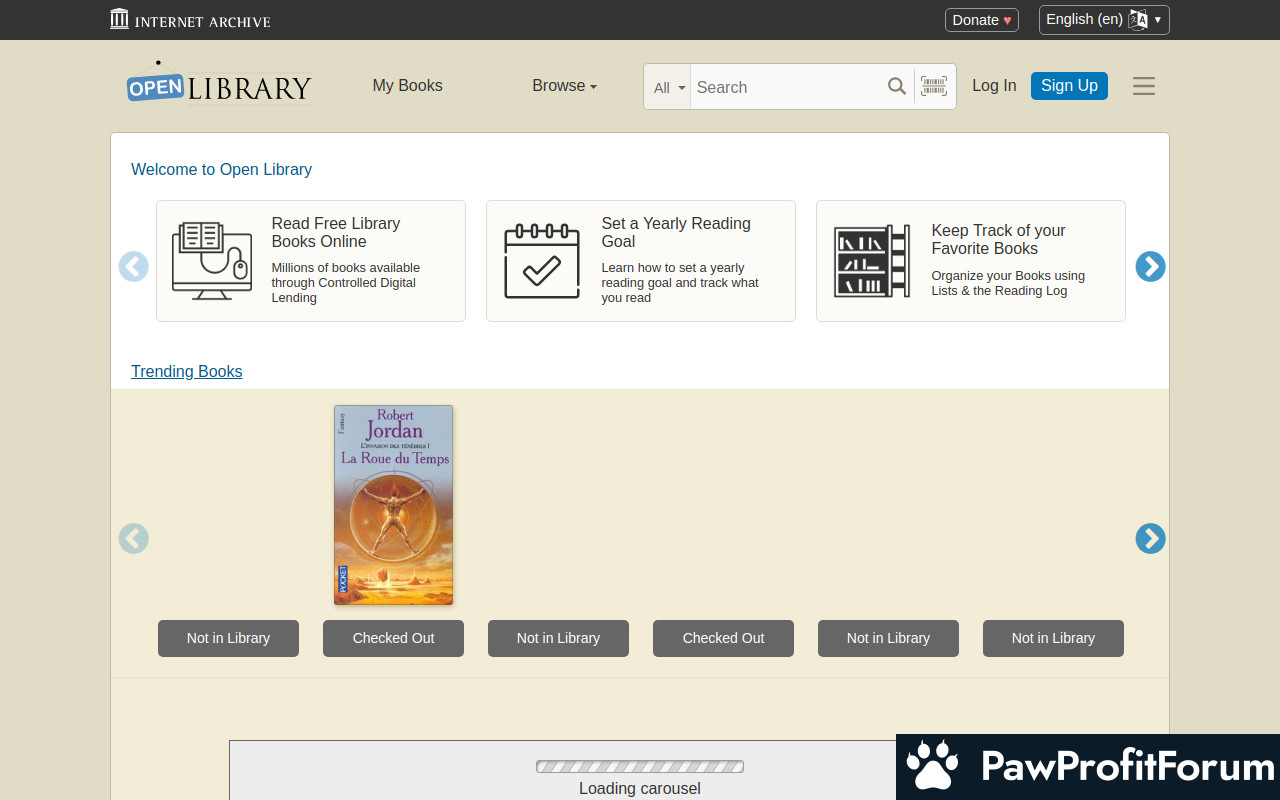Click the Internet Archive logo
The width and height of the screenshot is (1280, 800).
coord(190,20)
